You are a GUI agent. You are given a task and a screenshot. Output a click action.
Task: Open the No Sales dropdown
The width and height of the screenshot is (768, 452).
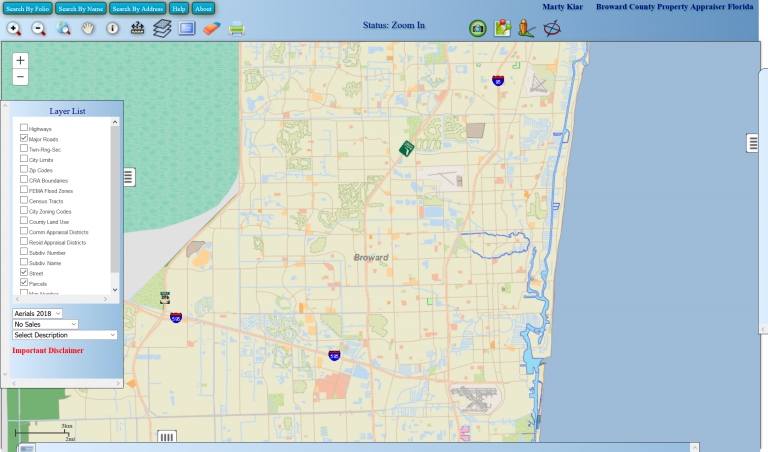point(45,324)
